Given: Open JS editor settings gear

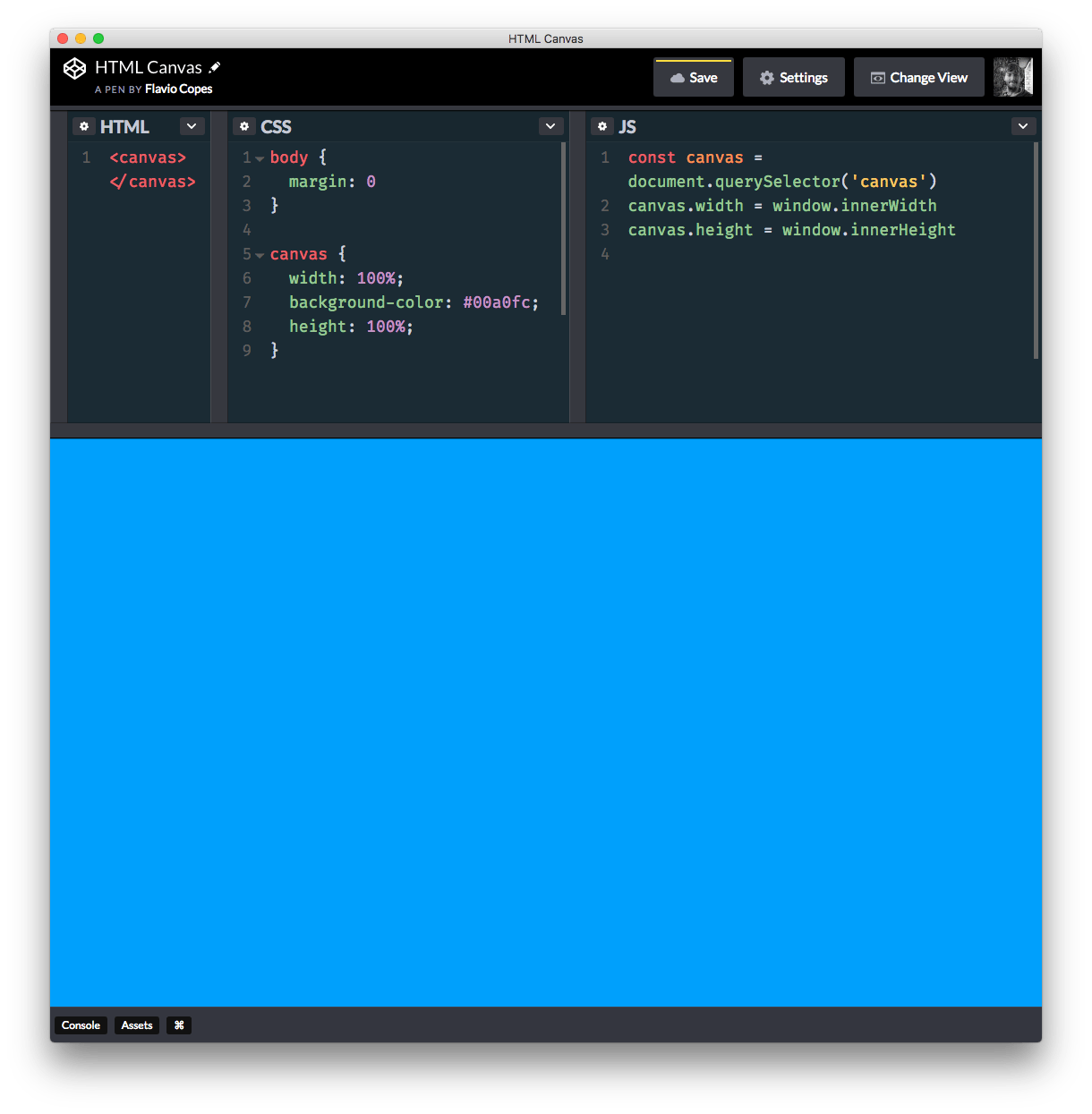Looking at the screenshot, I should 602,127.
